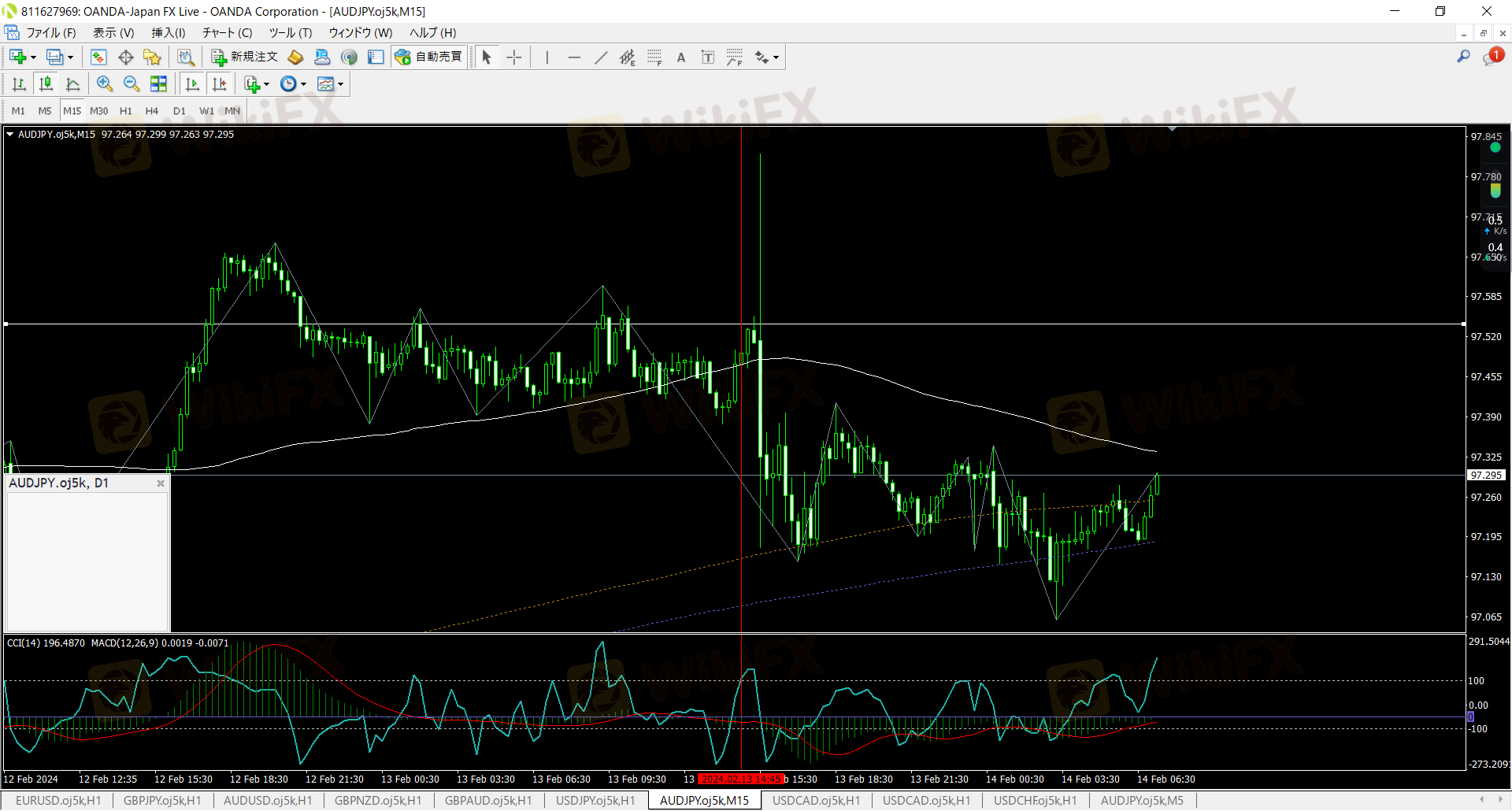
Task: Click the 新規注文 new order button
Action: (244, 57)
